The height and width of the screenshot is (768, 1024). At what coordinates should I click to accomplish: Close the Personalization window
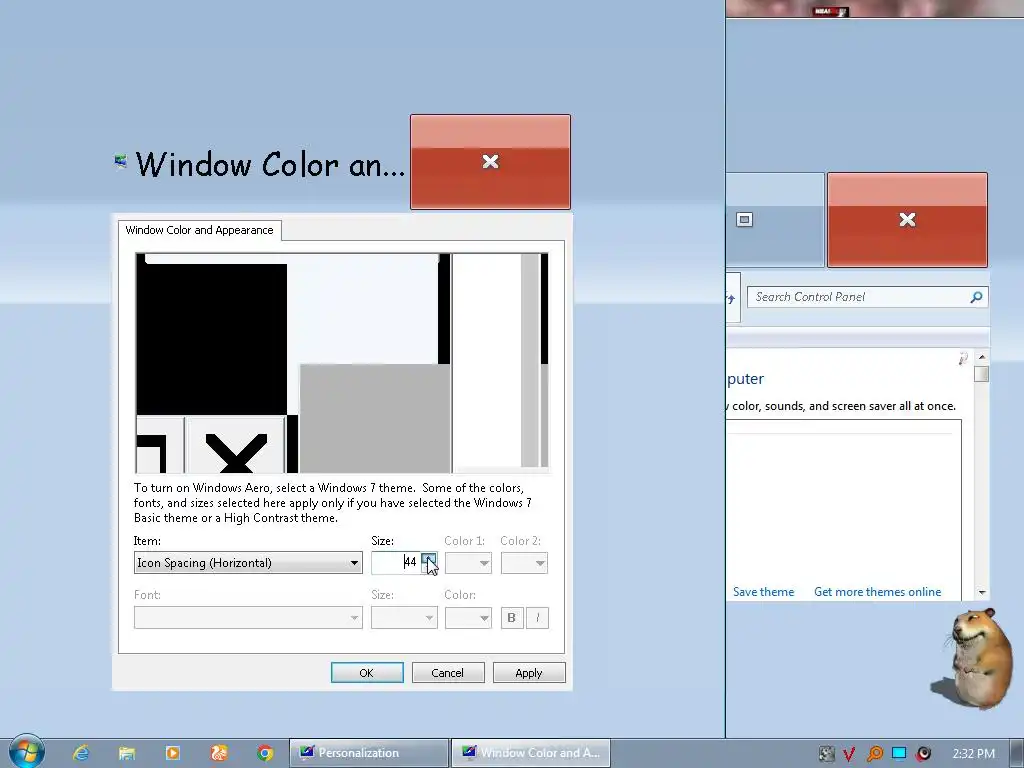click(907, 220)
